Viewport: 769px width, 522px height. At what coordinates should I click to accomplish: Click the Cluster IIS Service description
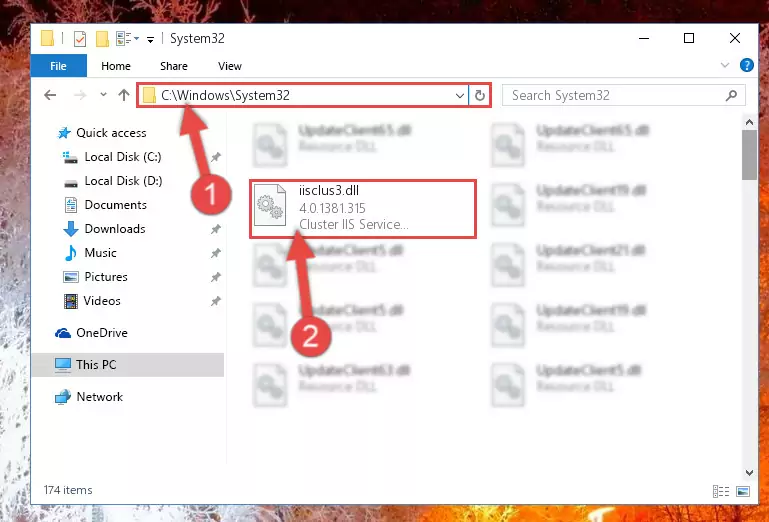(x=354, y=224)
